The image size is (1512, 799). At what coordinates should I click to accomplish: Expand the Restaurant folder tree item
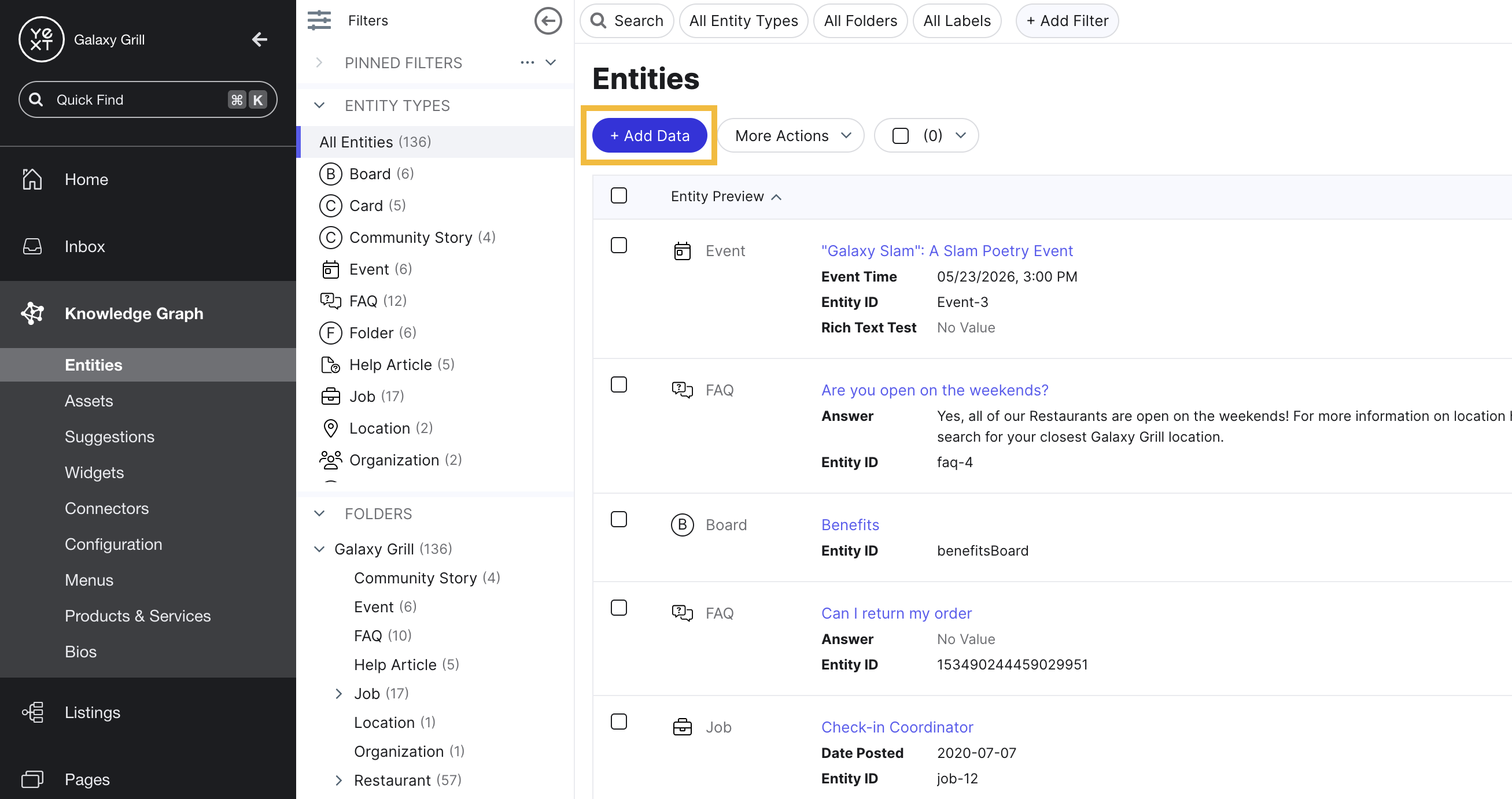(x=339, y=780)
